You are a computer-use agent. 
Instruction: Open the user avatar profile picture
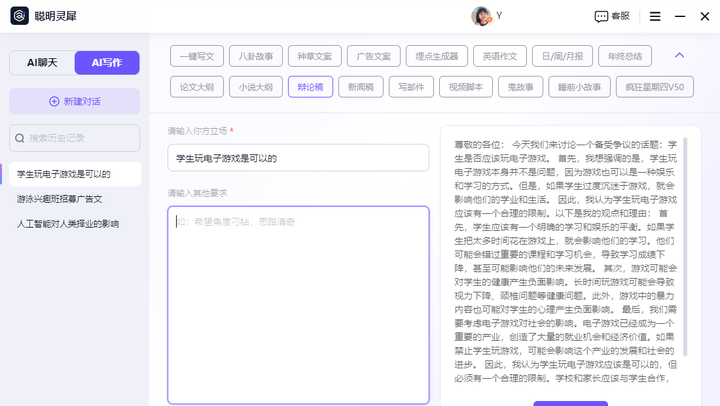(481, 16)
